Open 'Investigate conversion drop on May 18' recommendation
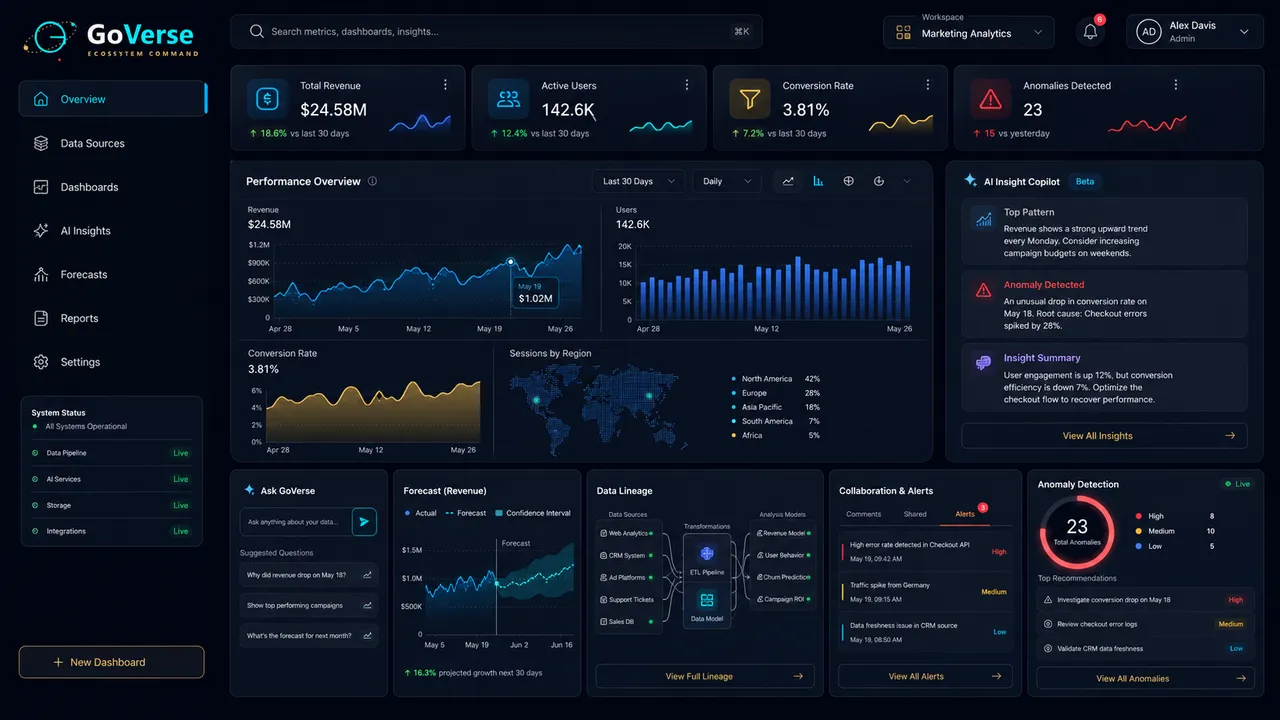The width and height of the screenshot is (1280, 720). 1145,600
